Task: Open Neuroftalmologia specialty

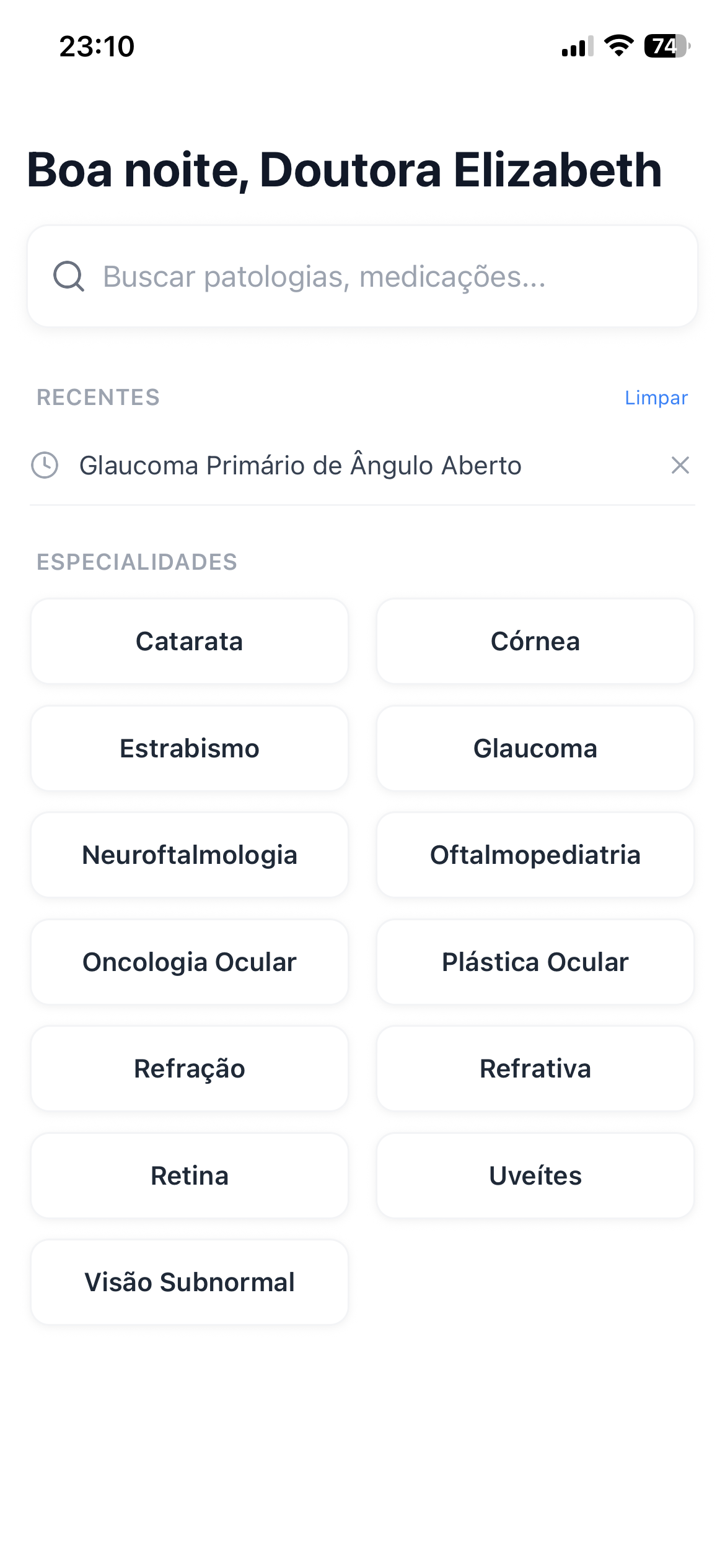Action: coord(190,855)
